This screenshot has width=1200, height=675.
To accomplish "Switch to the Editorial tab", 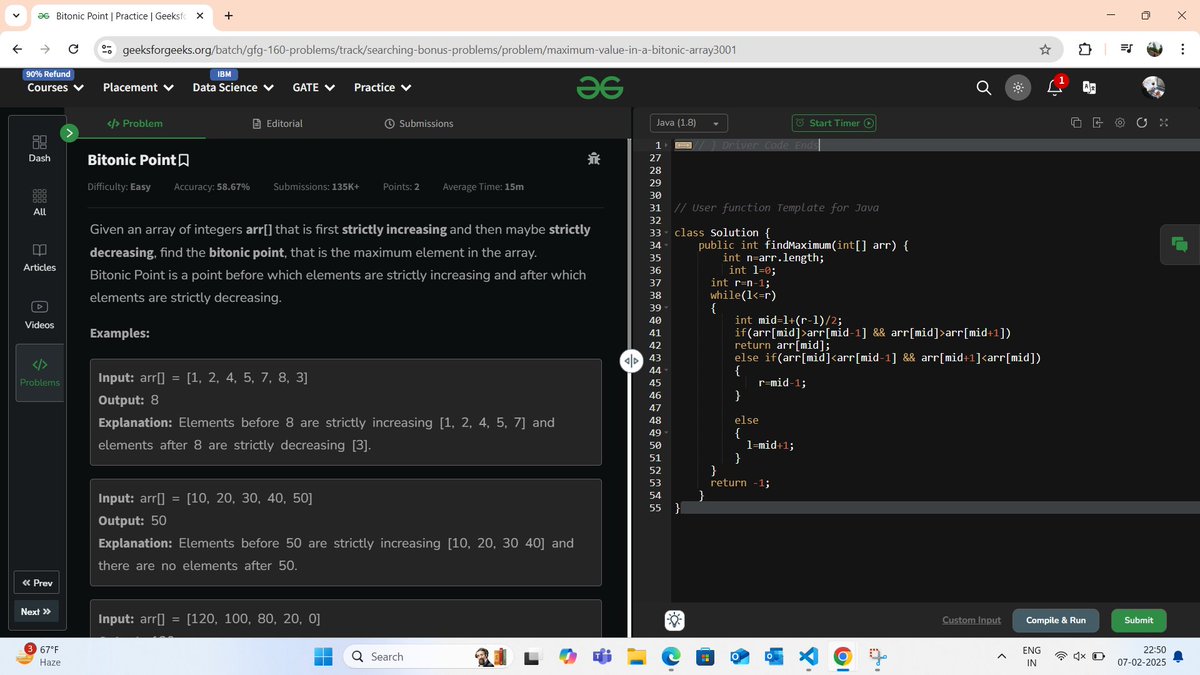I will (278, 123).
